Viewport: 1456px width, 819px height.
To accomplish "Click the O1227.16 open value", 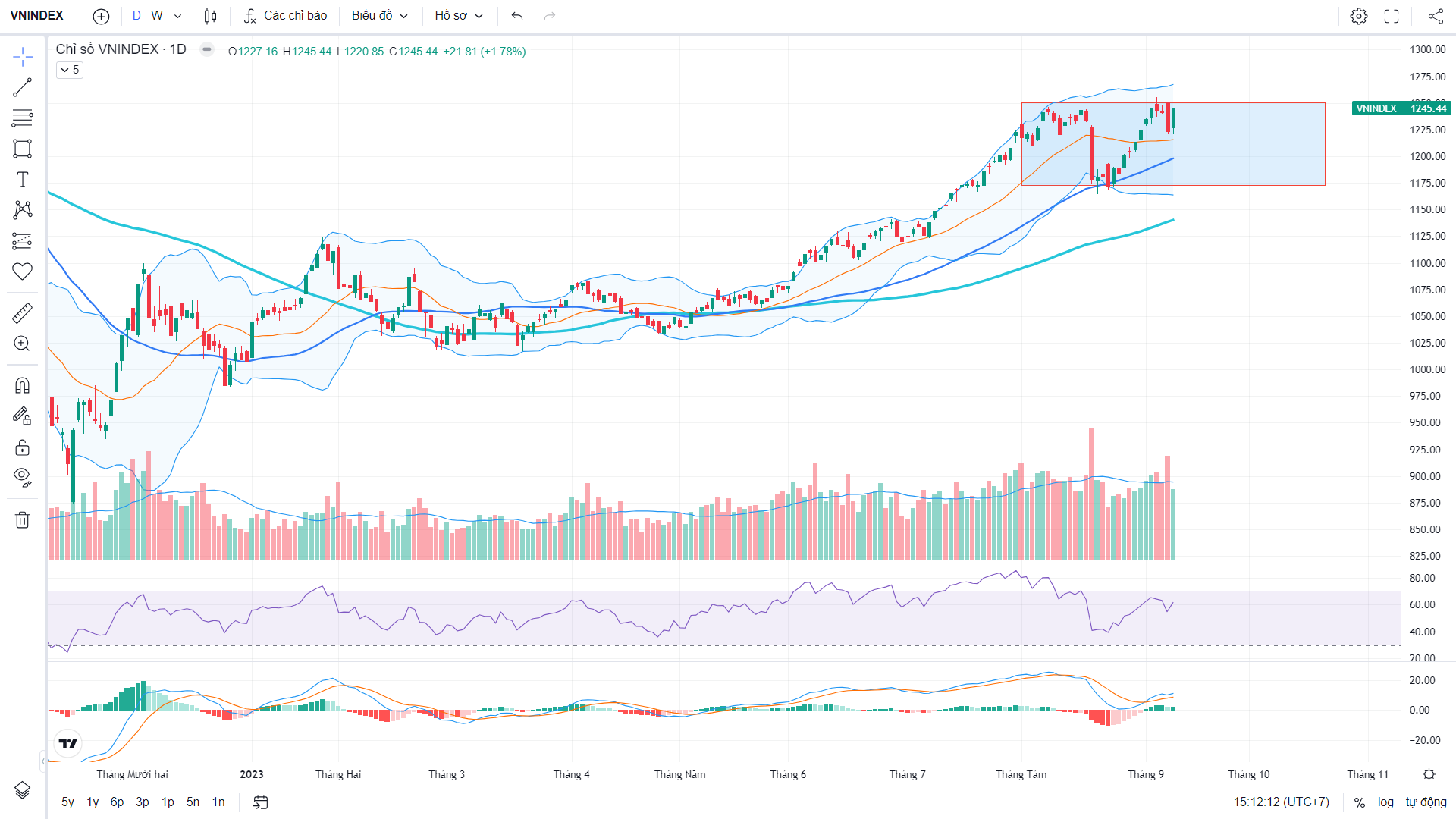I will click(253, 52).
